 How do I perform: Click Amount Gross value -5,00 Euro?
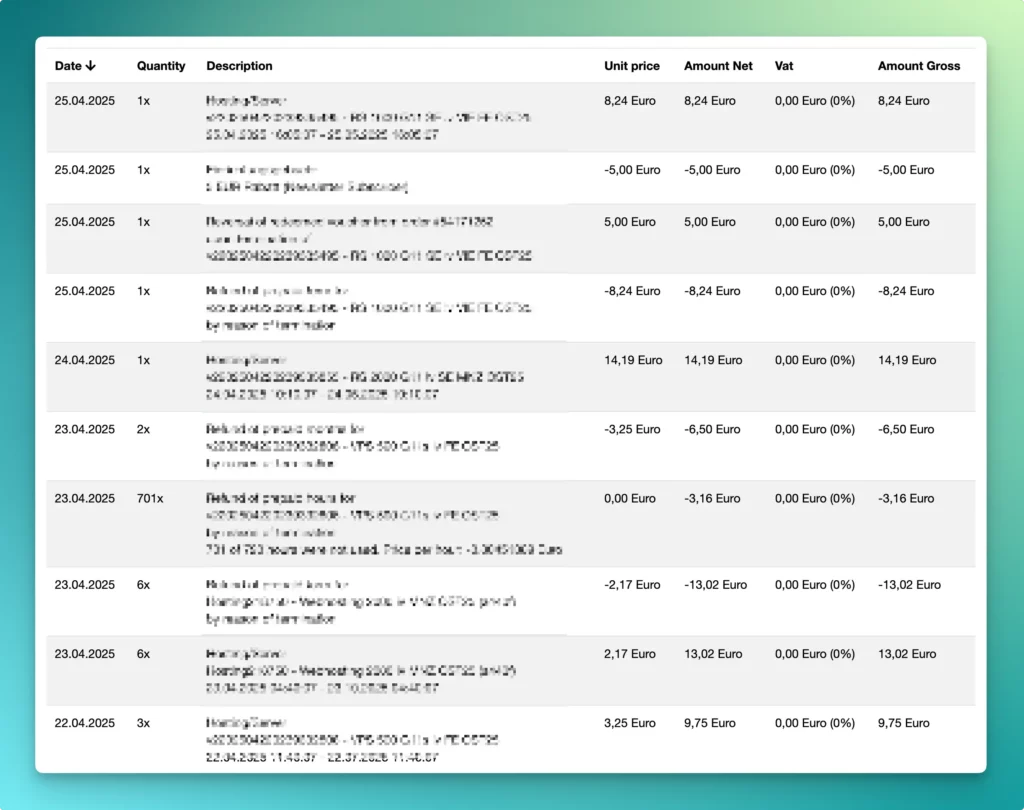906,170
